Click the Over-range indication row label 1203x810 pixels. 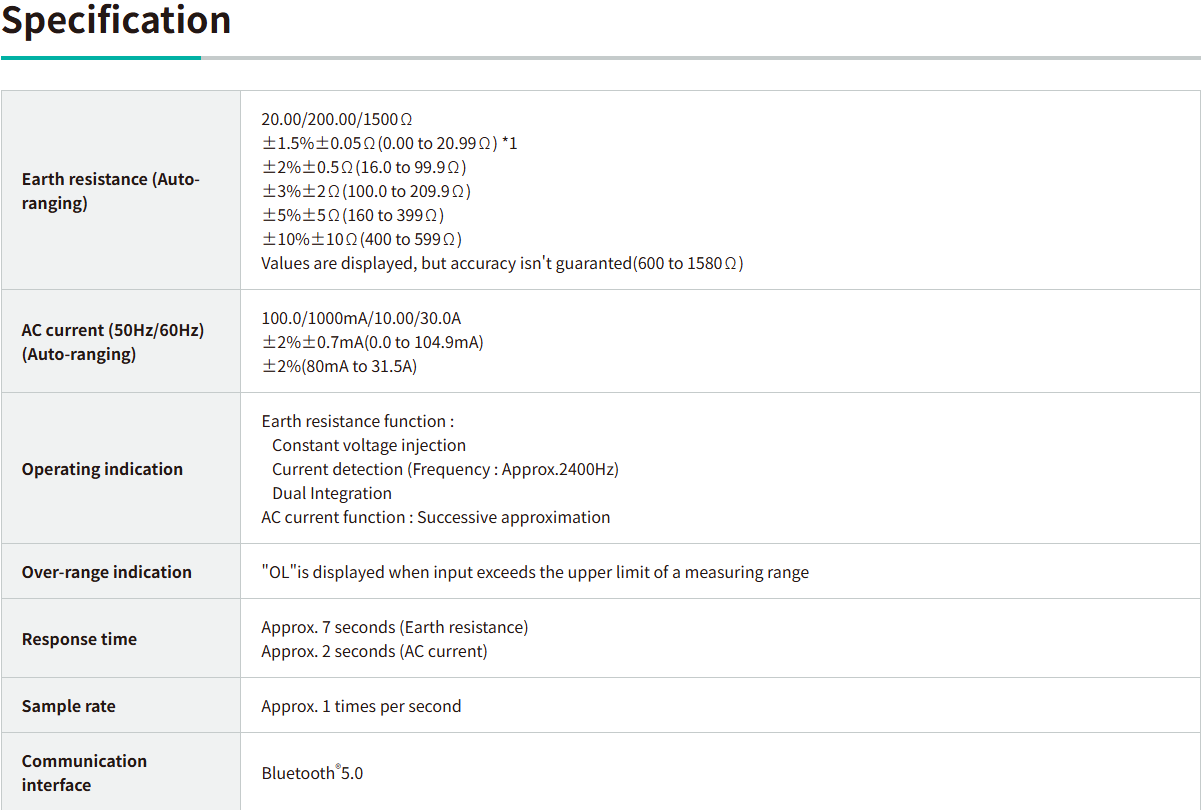pyautogui.click(x=106, y=572)
